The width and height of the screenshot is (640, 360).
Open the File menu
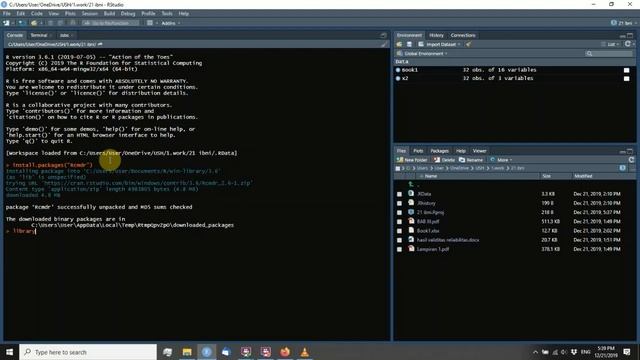point(7,13)
